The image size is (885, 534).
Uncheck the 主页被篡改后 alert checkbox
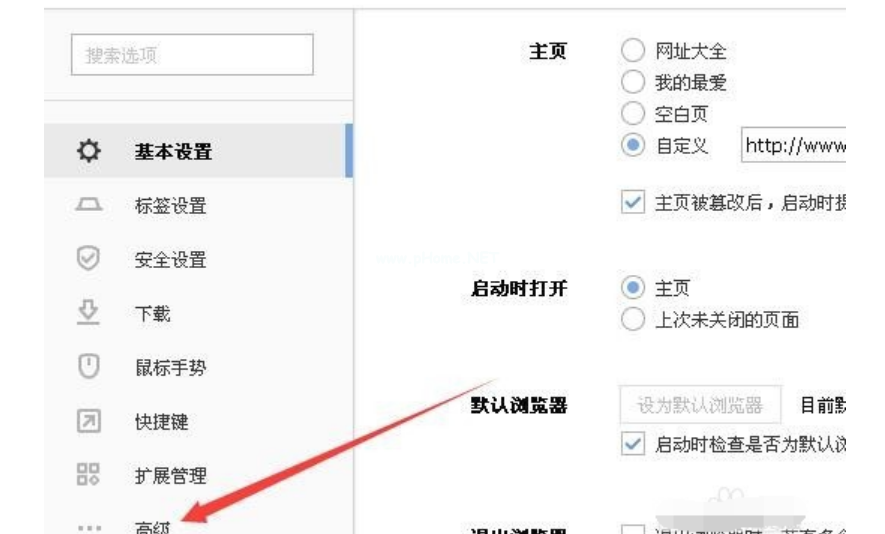tap(633, 202)
